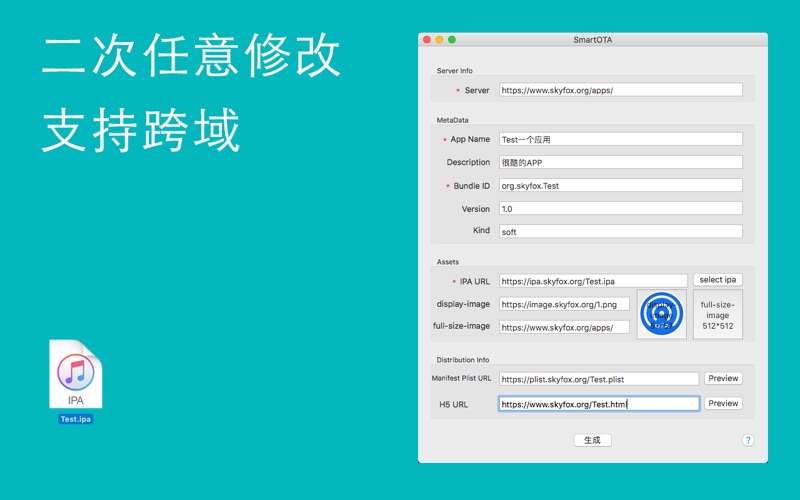The image size is (800, 500).
Task: Click the full-size-image URL field
Action: pyautogui.click(x=564, y=328)
